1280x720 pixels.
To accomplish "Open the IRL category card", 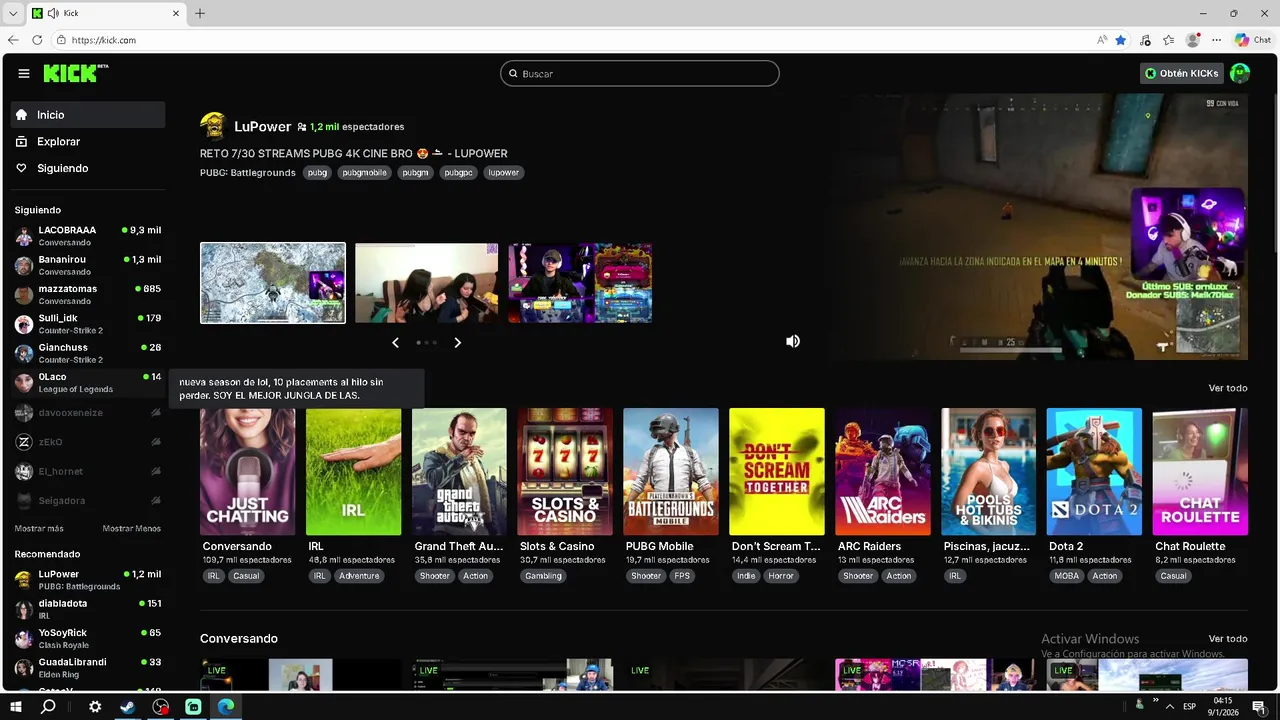I will click(353, 471).
